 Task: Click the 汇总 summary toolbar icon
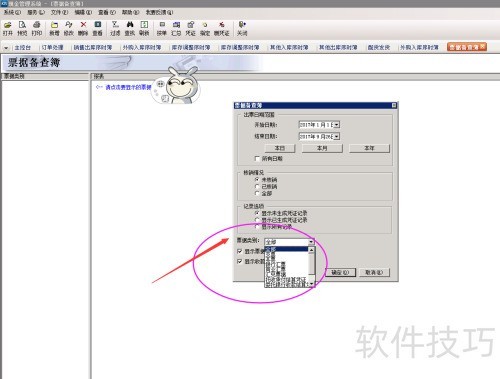[x=176, y=25]
